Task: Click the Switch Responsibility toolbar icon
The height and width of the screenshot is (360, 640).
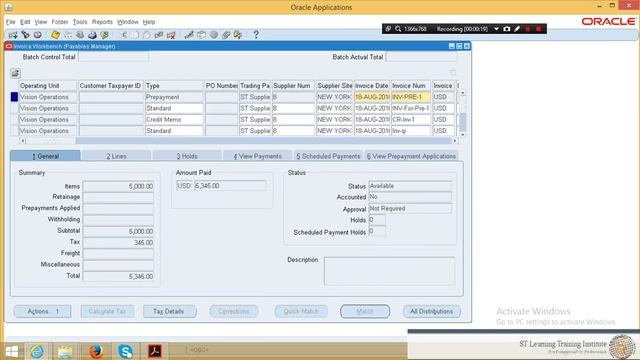Action: pyautogui.click(x=80, y=35)
